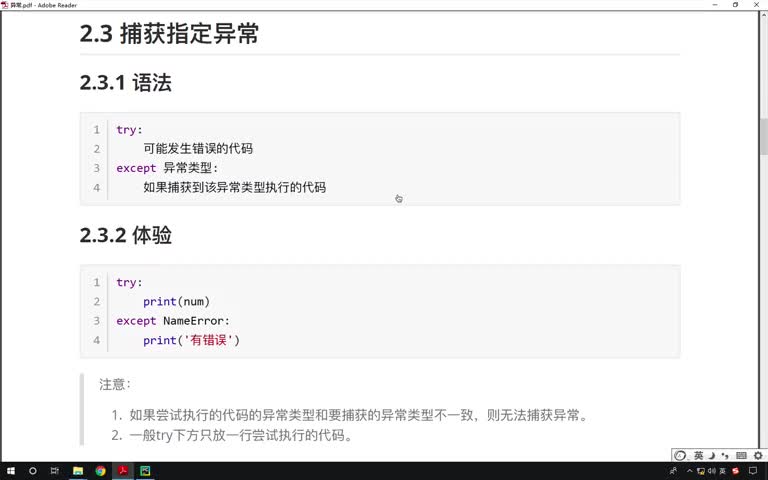Open Cortana search circle in taskbar
This screenshot has width=768, height=480.
tap(32, 471)
